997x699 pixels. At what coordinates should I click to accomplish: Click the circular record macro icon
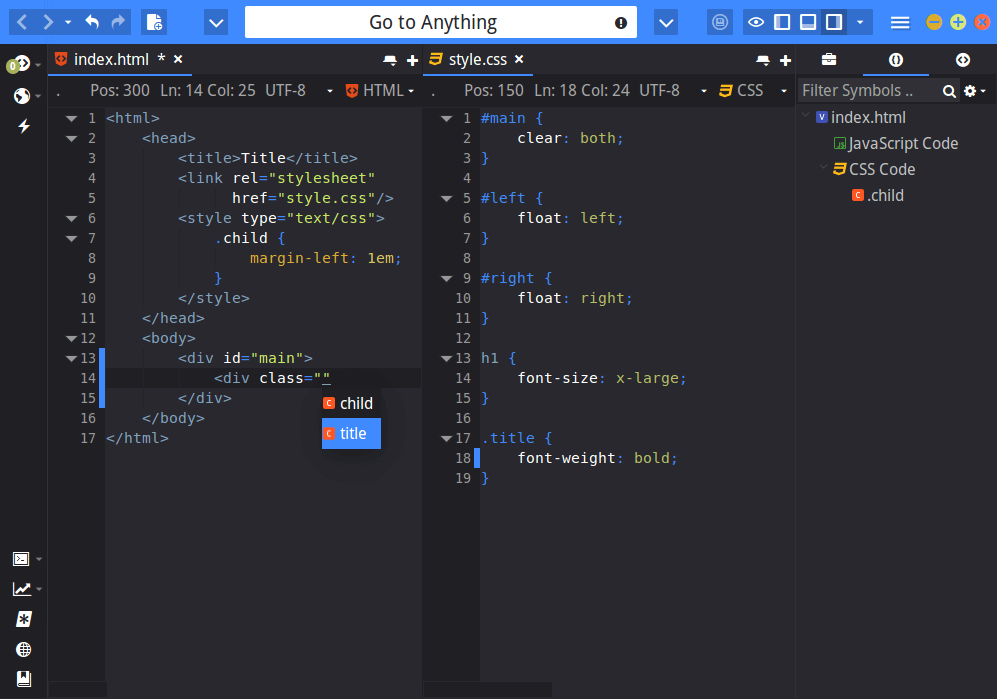720,22
